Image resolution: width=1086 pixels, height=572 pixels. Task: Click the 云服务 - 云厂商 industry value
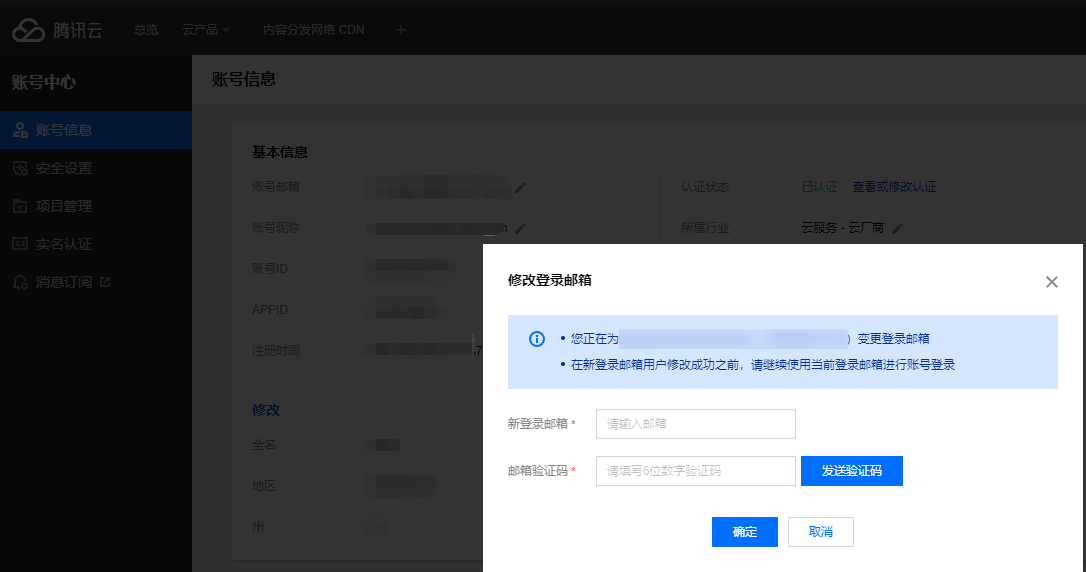[842, 228]
